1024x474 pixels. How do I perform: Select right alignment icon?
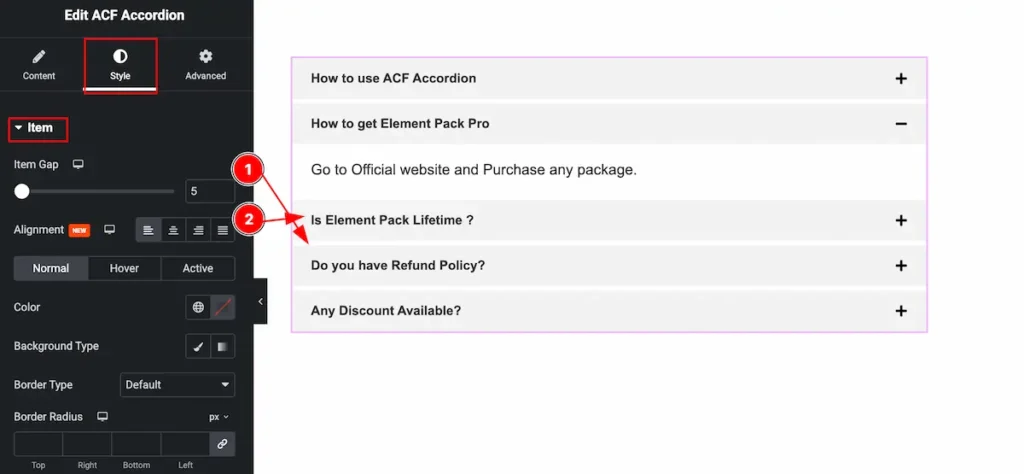click(198, 230)
